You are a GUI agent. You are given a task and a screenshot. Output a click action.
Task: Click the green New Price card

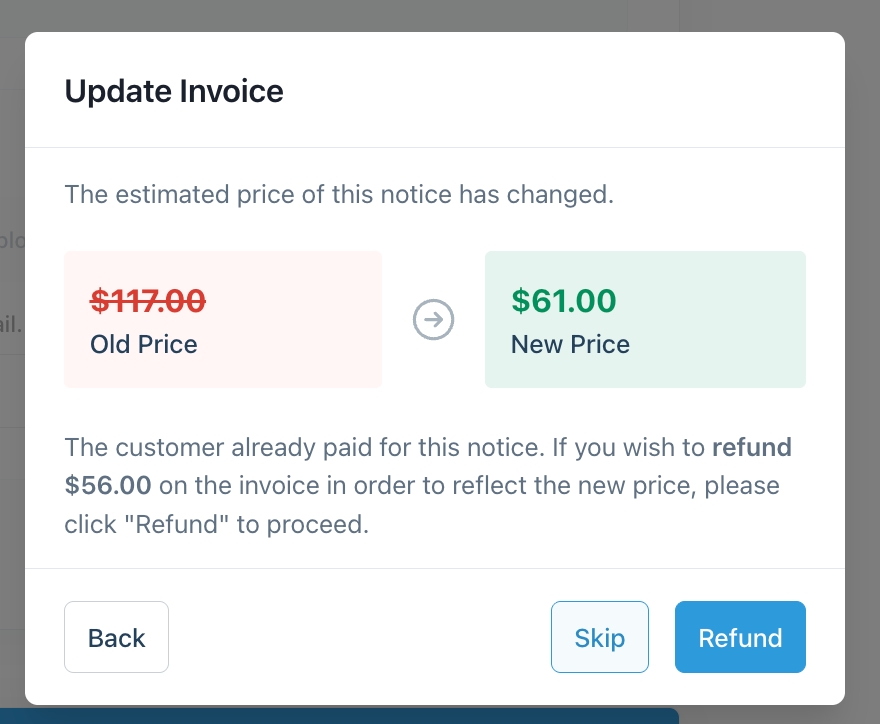click(645, 319)
